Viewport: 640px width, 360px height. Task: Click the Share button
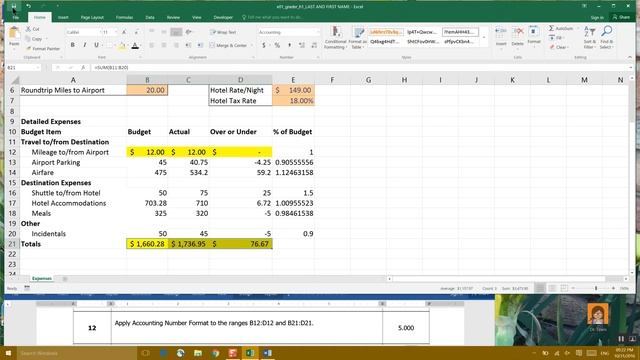[x=621, y=17]
